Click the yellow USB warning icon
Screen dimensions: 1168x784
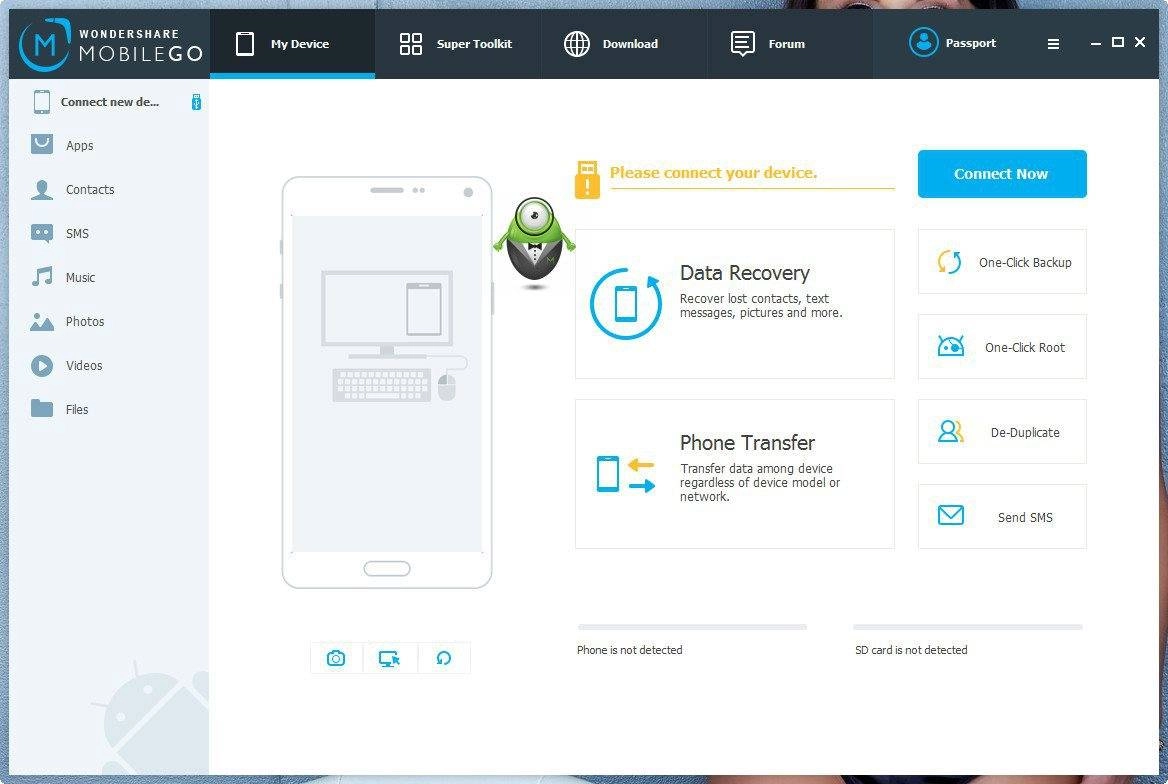coord(587,179)
